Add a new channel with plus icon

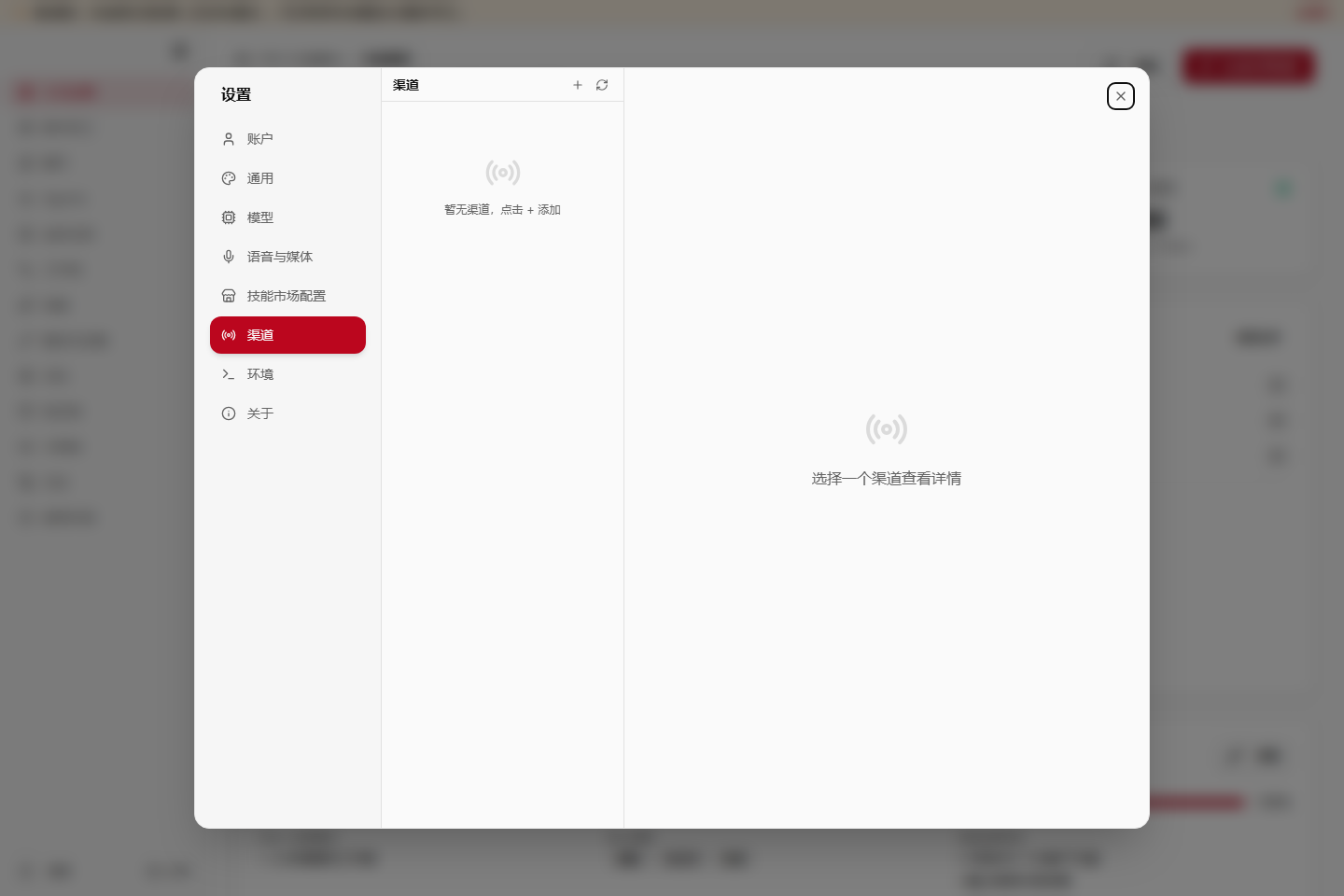[x=578, y=85]
